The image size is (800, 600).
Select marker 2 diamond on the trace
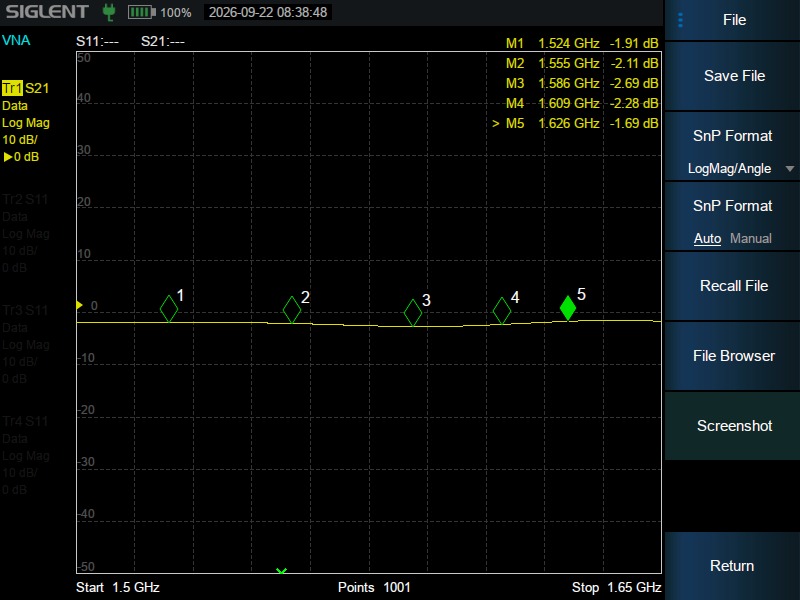292,310
